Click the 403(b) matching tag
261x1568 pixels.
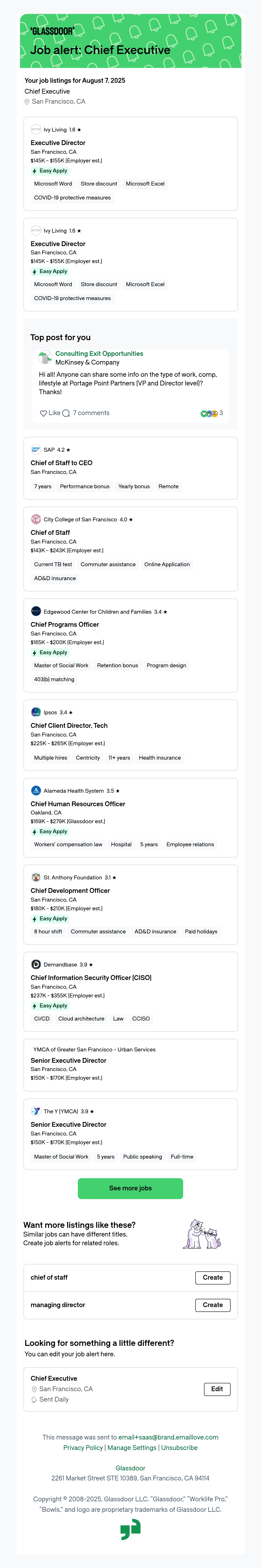coord(54,680)
